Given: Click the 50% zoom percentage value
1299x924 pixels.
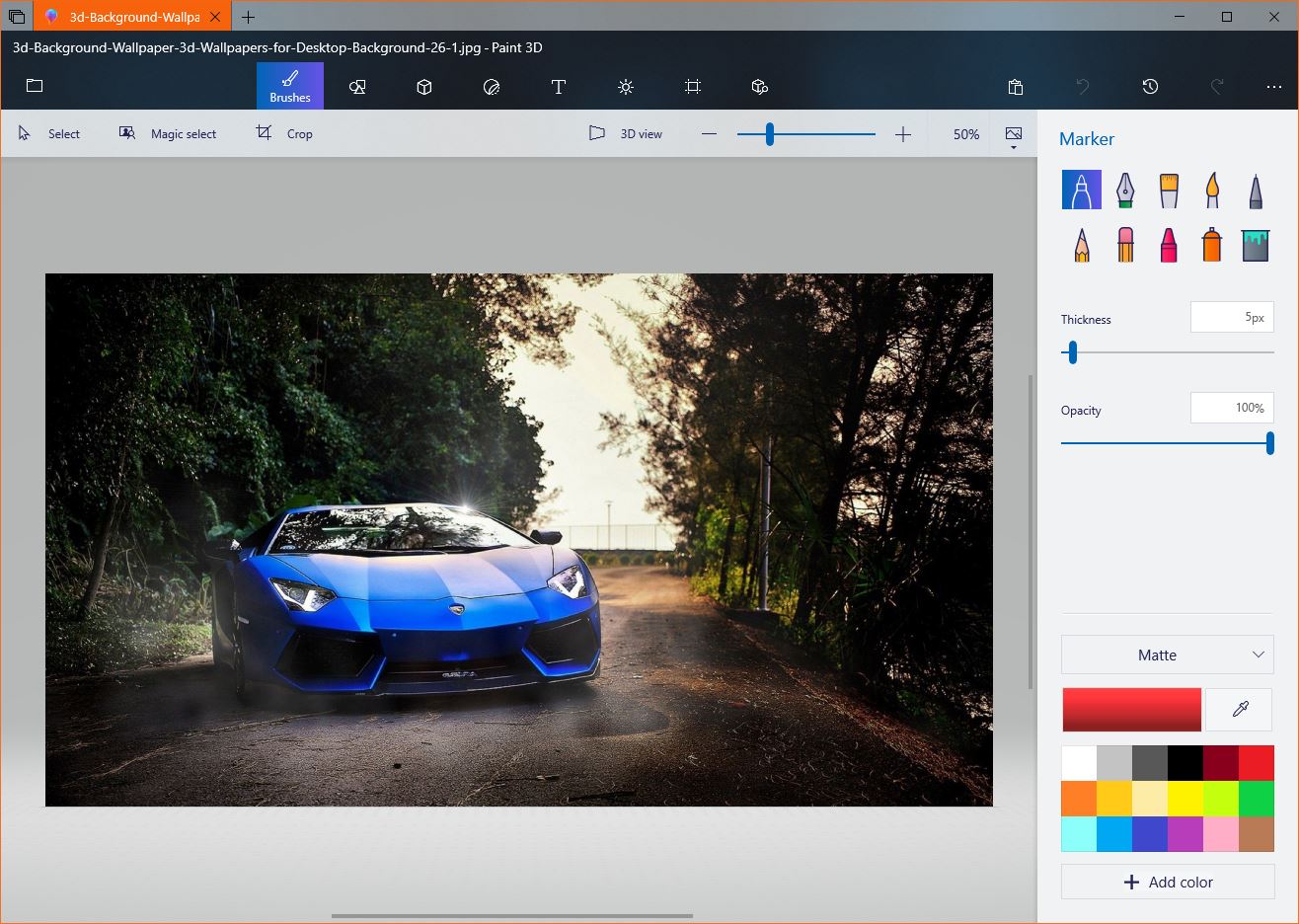Looking at the screenshot, I should click(966, 134).
